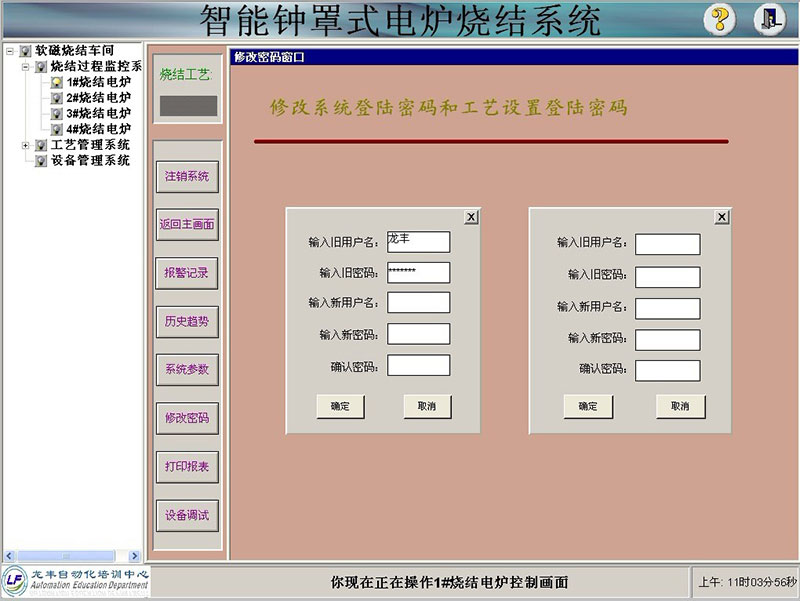Click the bulb icon beside 设备管理系统

[x=41, y=161]
